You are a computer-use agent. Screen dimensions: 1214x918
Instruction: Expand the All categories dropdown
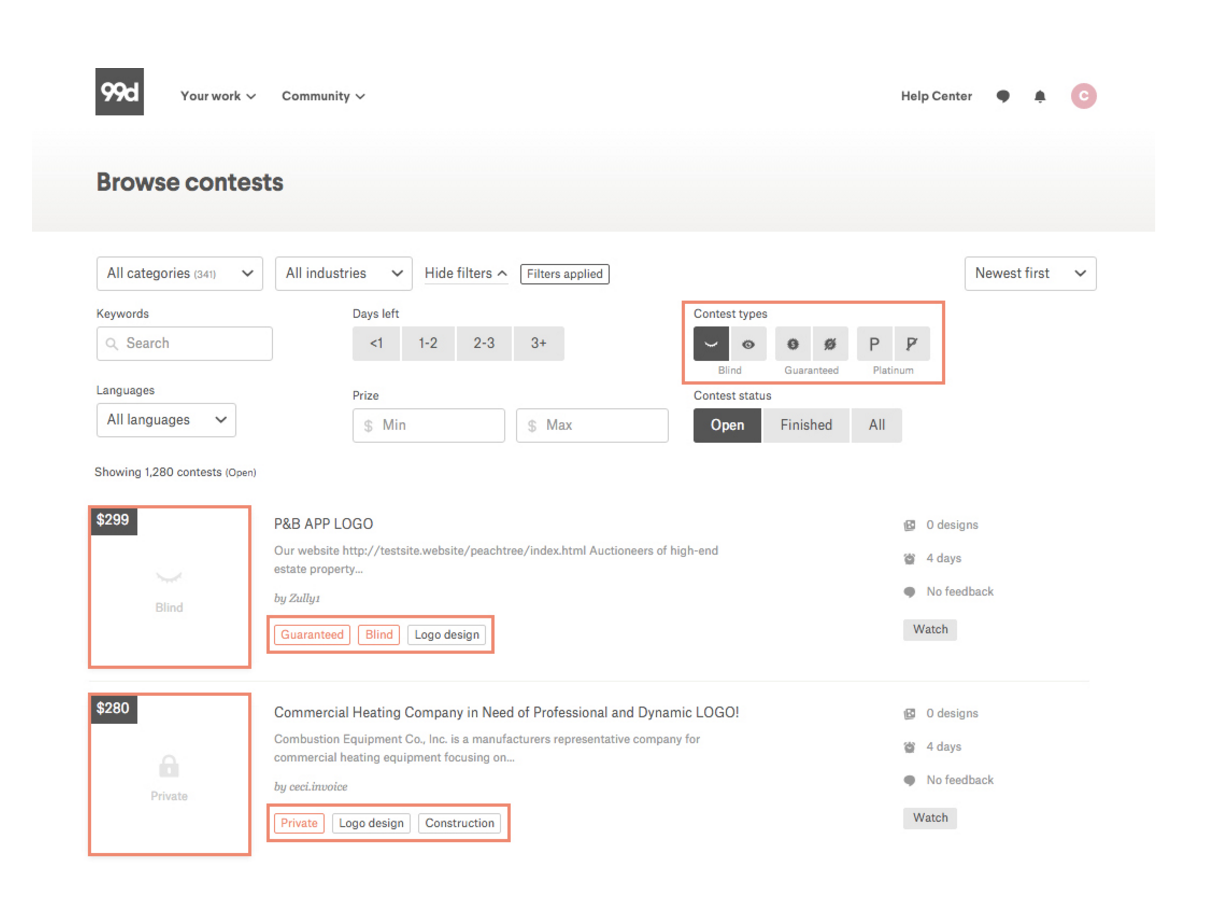point(179,273)
